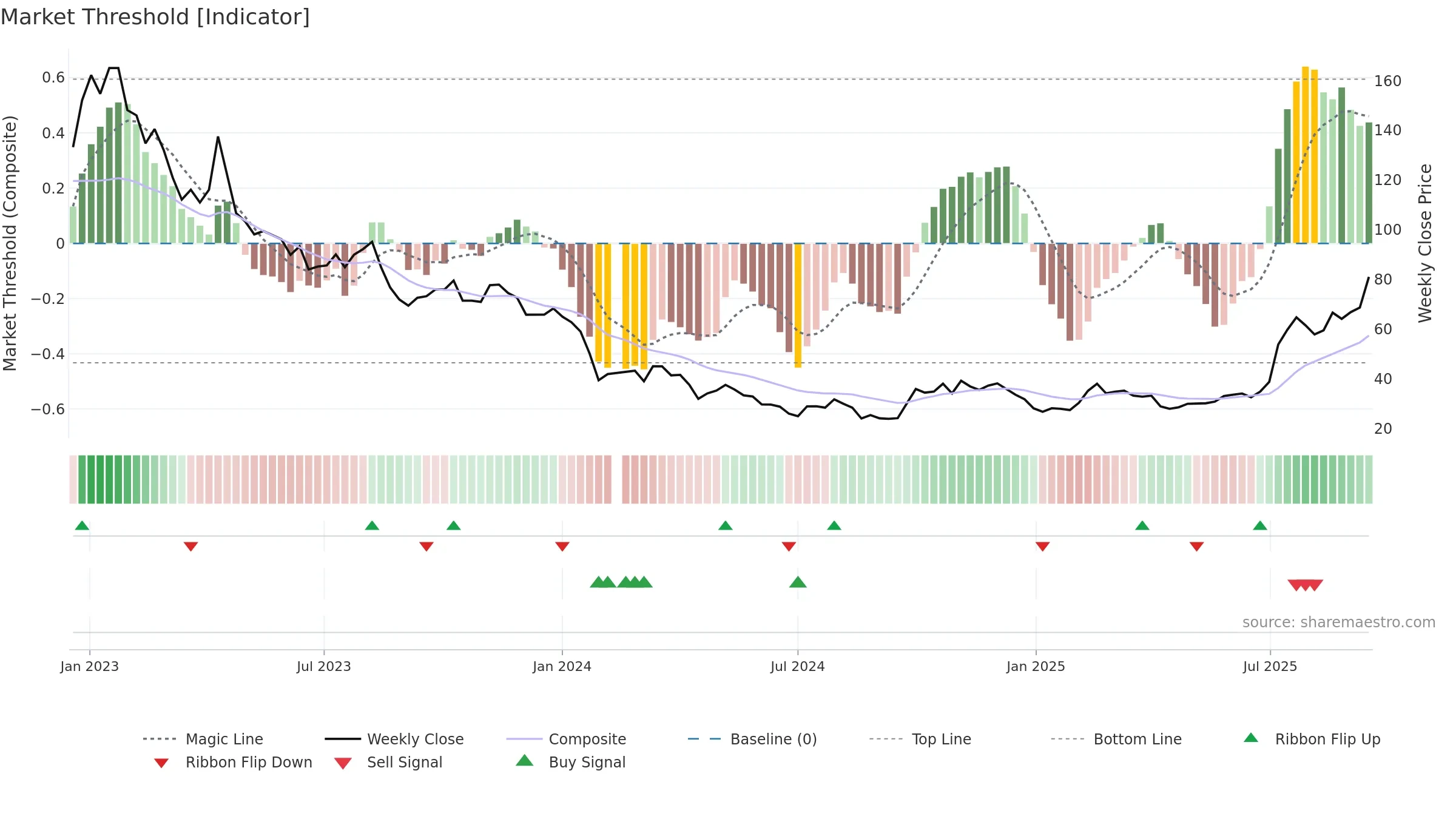Click the Ribbon Flip Down triangle at Jan 2025
The image size is (1456, 819).
1042,547
